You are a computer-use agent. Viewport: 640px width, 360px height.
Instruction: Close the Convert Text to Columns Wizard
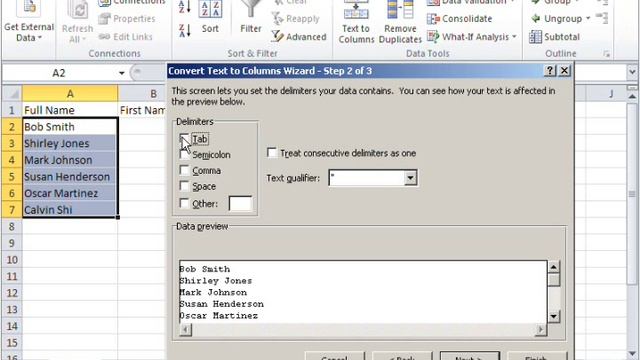pos(564,71)
